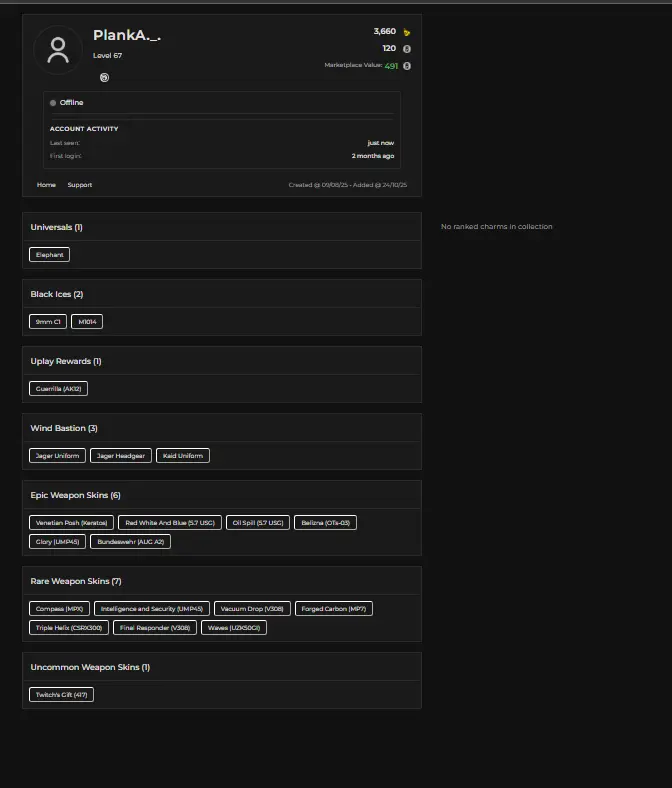Click the platform badge icon under Level 67

pos(104,77)
